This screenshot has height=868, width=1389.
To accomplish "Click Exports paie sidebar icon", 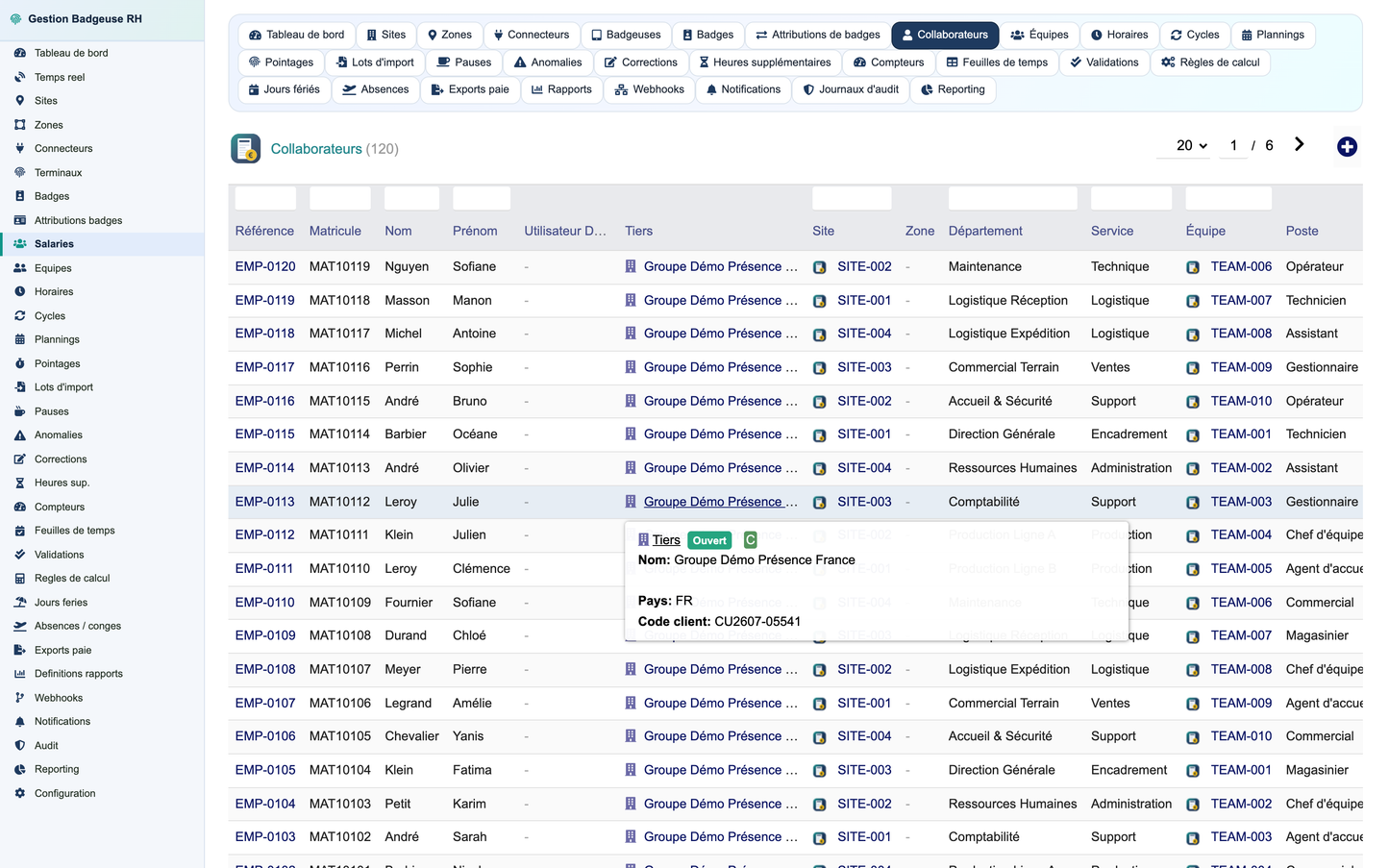I will tap(19, 650).
